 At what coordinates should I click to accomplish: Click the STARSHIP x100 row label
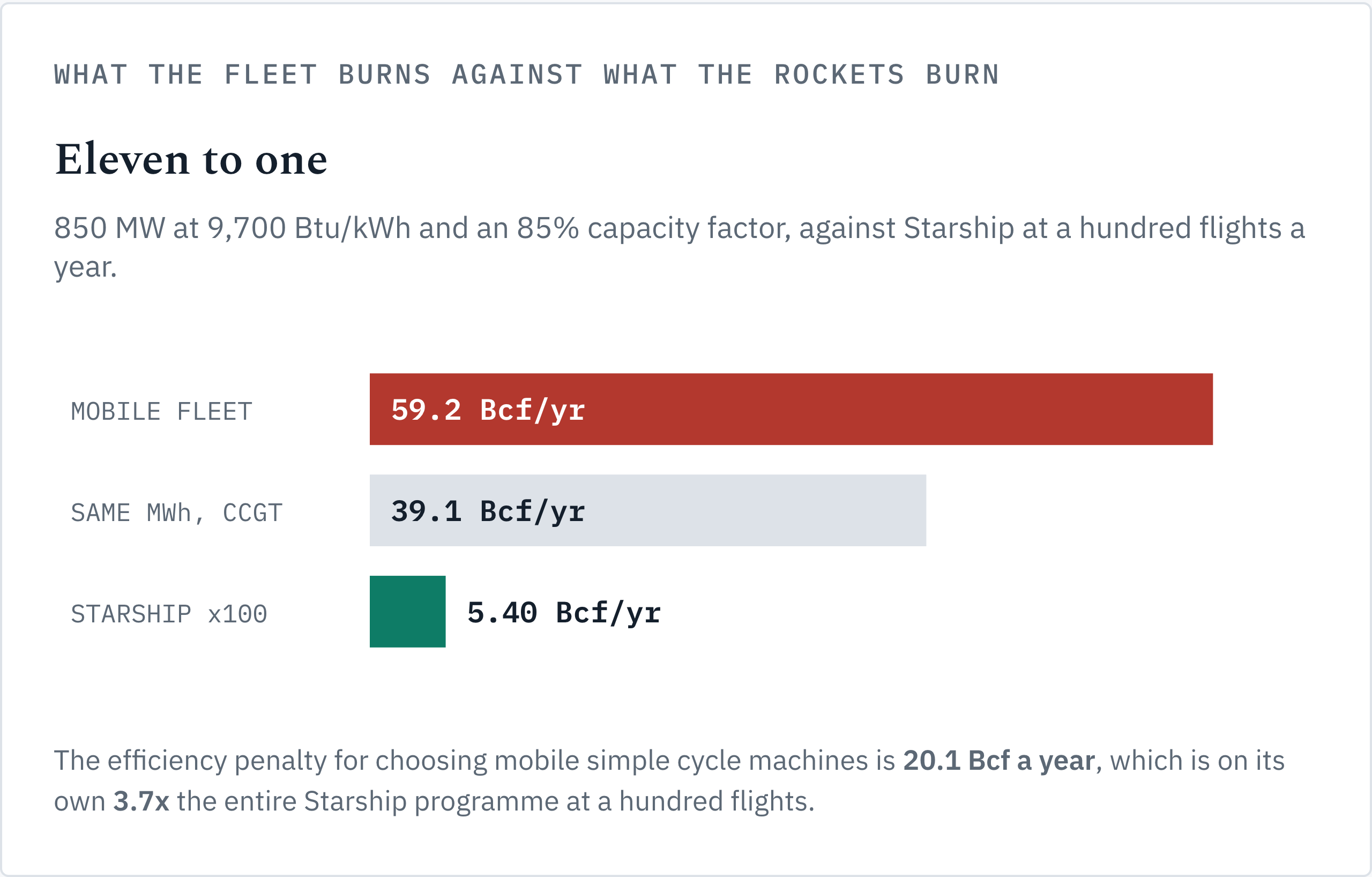click(x=169, y=614)
